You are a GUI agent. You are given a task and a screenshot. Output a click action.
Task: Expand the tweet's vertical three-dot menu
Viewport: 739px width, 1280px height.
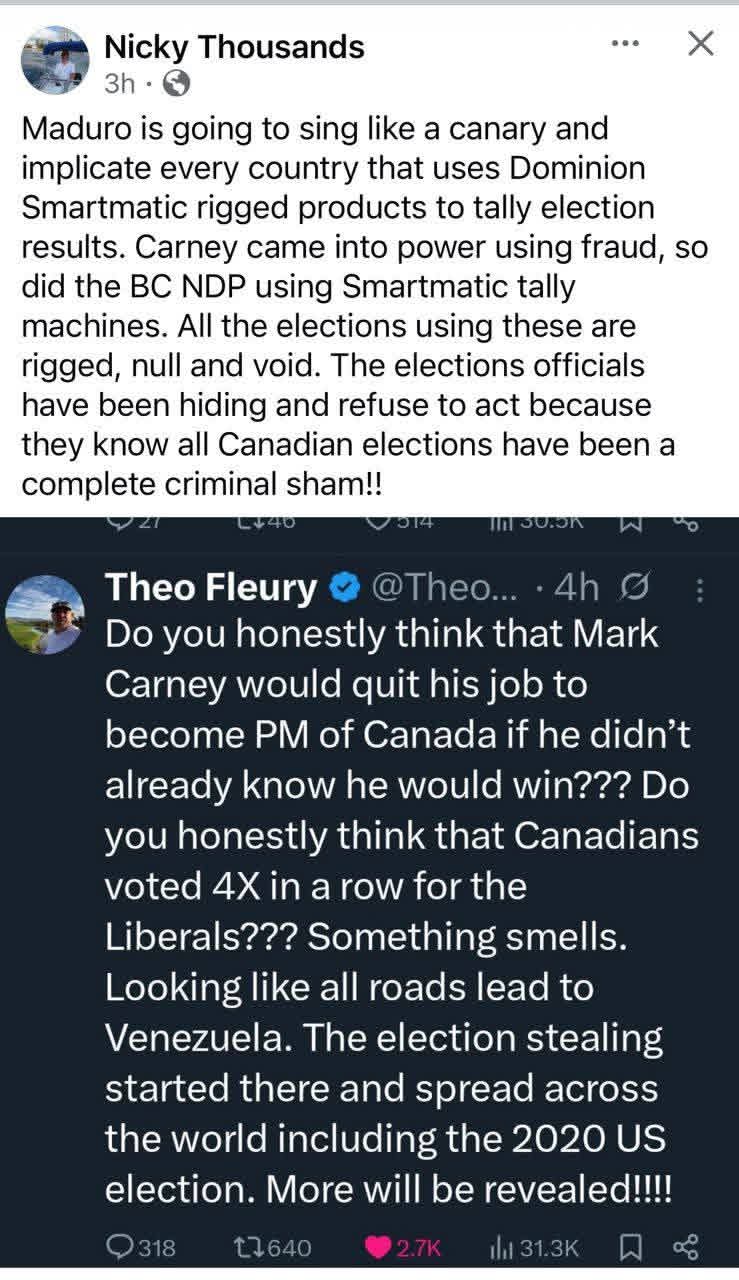pos(699,590)
